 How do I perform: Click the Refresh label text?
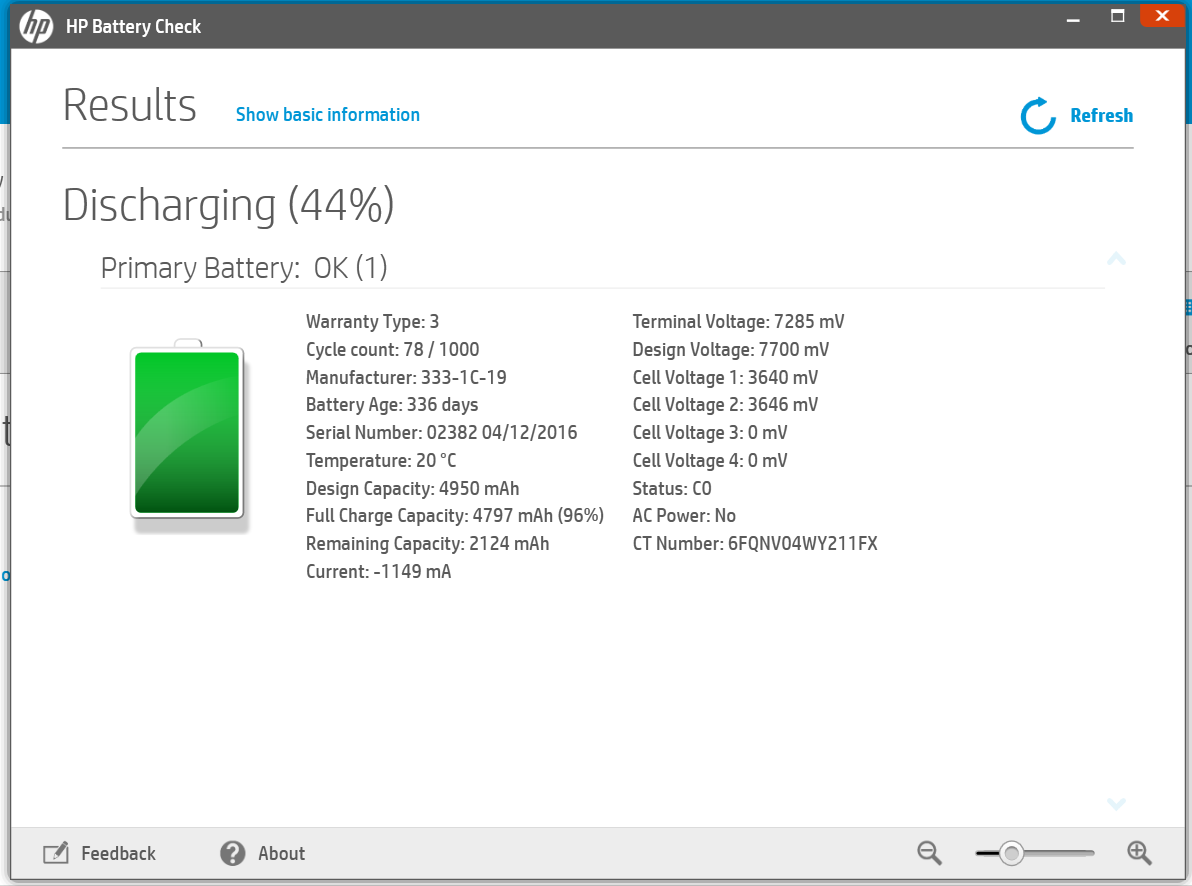tap(1101, 115)
